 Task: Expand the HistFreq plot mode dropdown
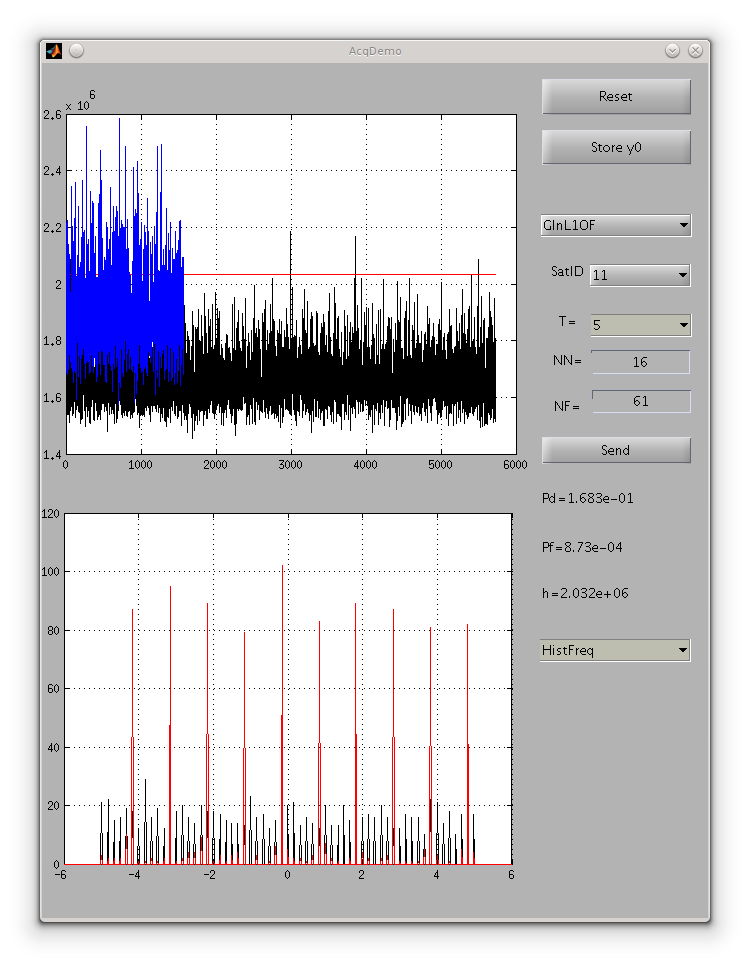point(615,651)
